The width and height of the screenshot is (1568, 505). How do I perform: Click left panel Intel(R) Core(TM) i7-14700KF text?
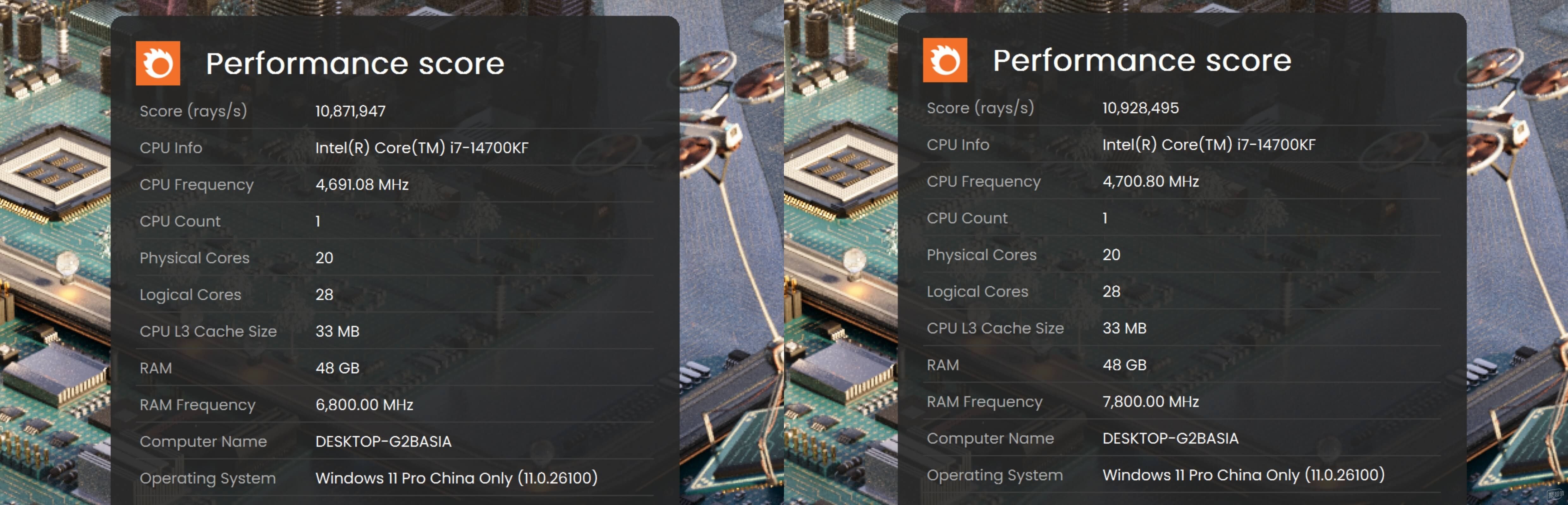(422, 148)
